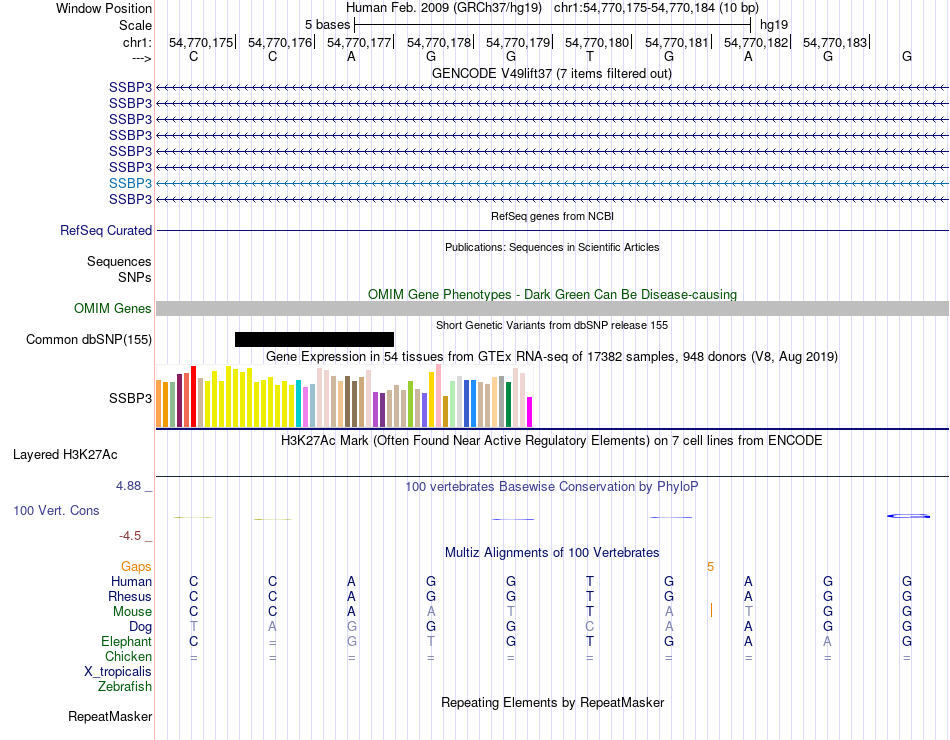Click the 'SNPs' track label
Image resolution: width=950 pixels, height=740 pixels.
pos(135,277)
